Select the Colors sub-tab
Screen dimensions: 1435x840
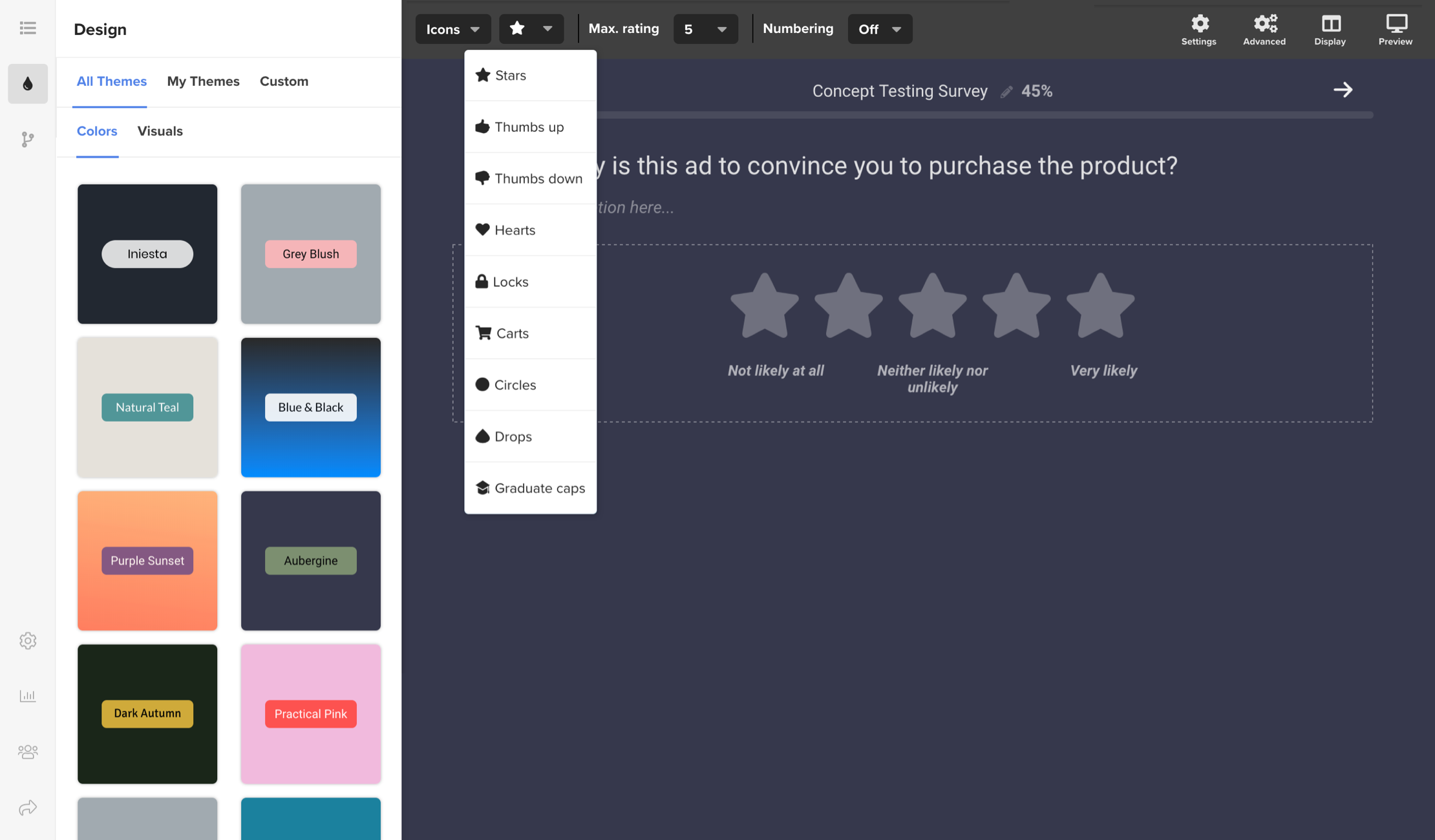coord(97,131)
